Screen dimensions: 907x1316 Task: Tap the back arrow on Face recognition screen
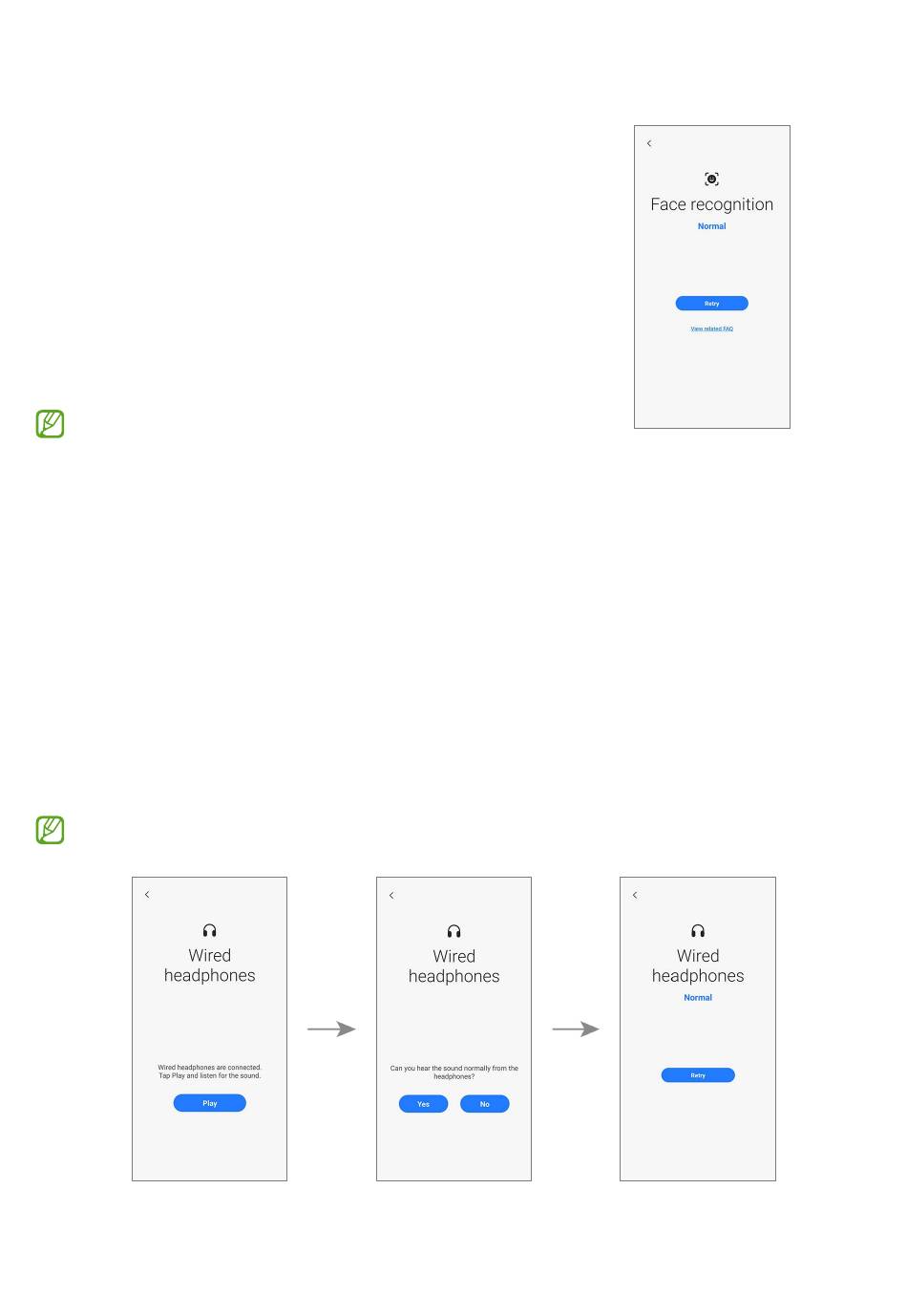pyautogui.click(x=649, y=143)
